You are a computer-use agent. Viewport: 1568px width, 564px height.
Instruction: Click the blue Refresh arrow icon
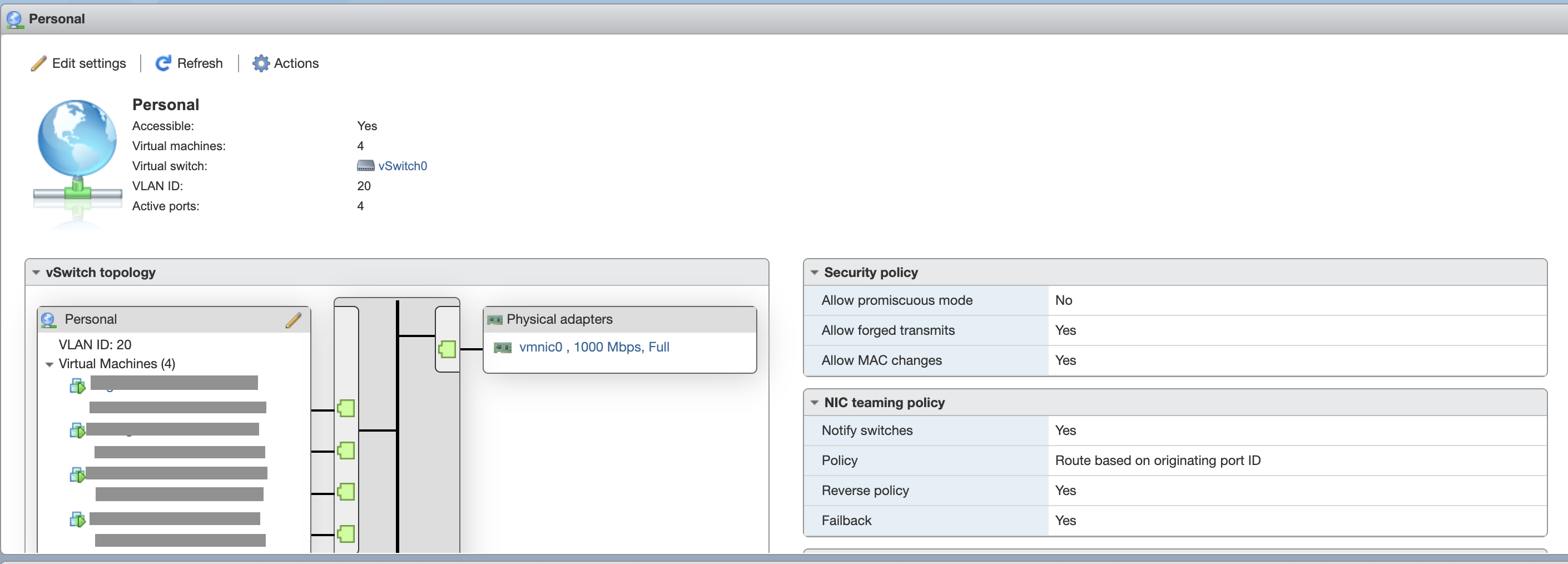pyautogui.click(x=163, y=63)
